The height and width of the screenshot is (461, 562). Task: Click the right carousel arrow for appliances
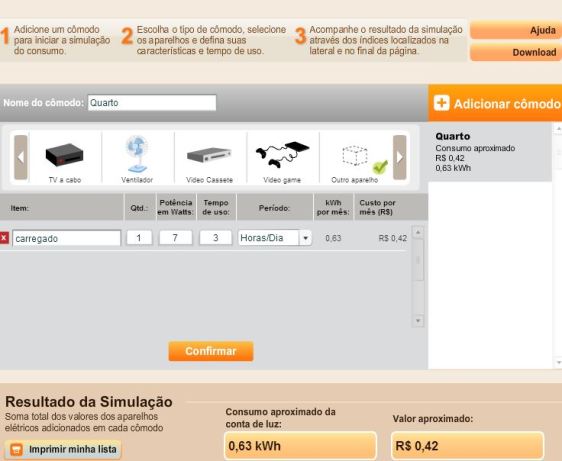tap(400, 157)
